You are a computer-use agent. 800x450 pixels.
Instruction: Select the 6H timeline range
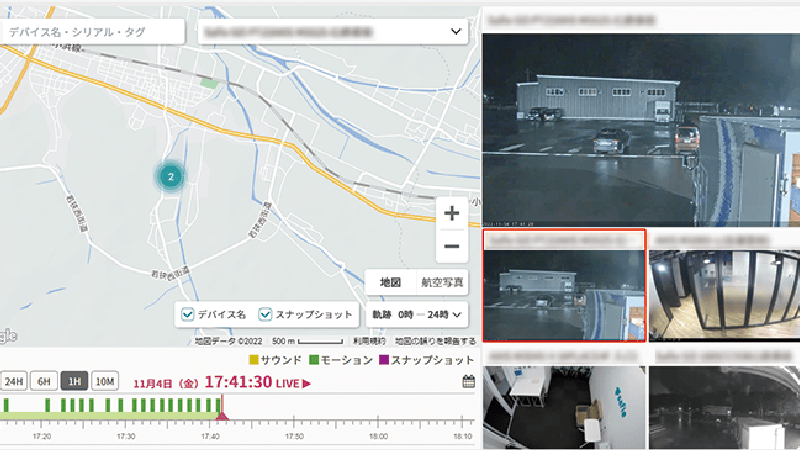point(44,381)
